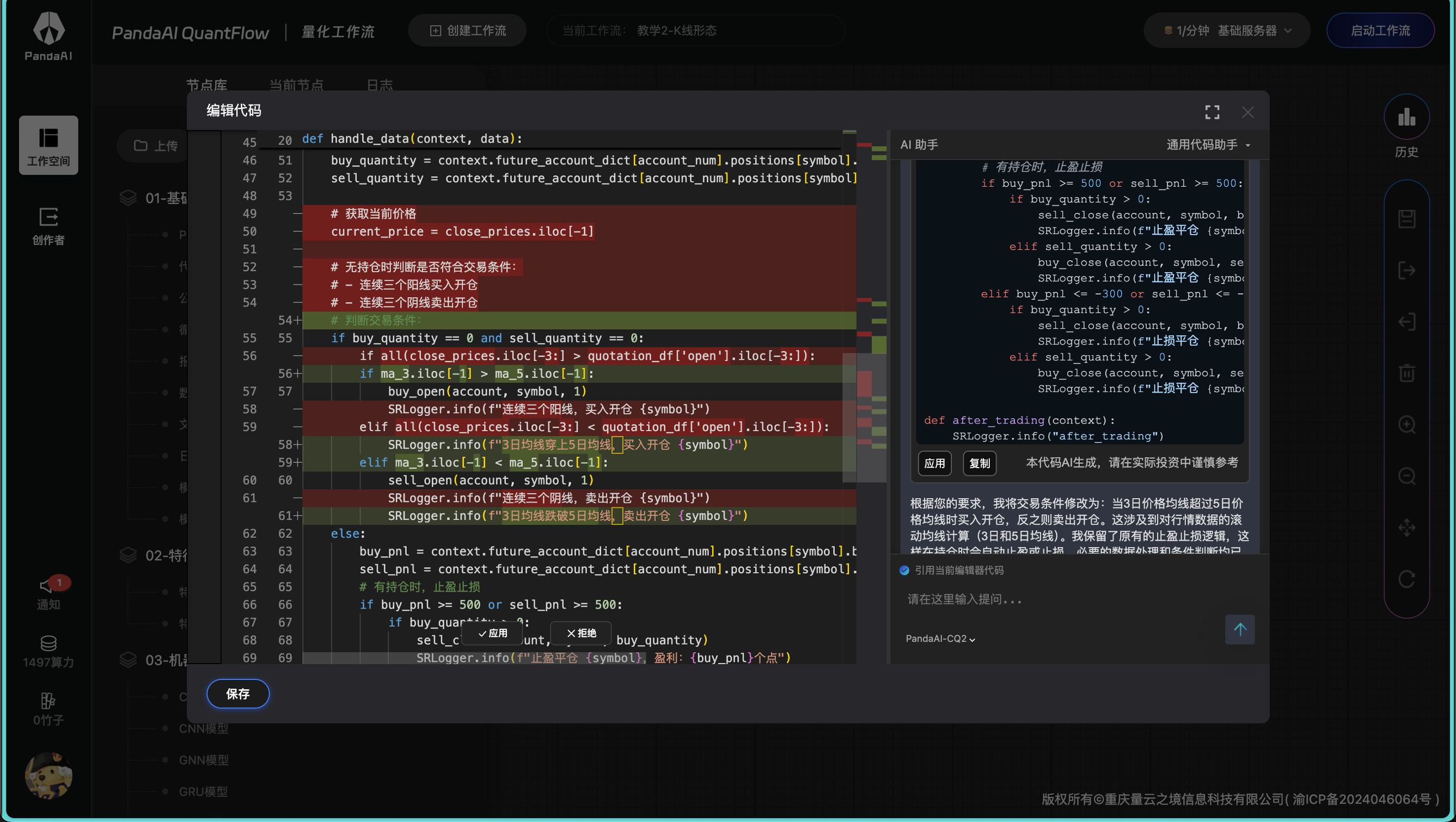Send the AI assistant prompt with arrow button

(1239, 629)
